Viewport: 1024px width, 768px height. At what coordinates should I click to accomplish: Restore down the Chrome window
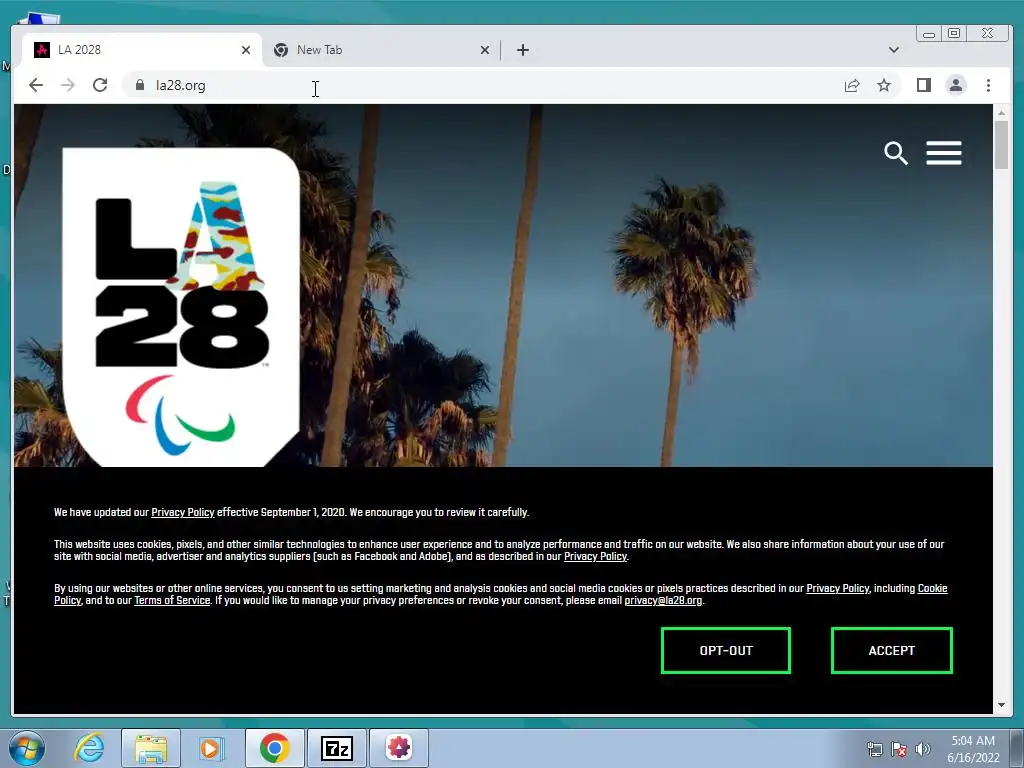coord(953,33)
